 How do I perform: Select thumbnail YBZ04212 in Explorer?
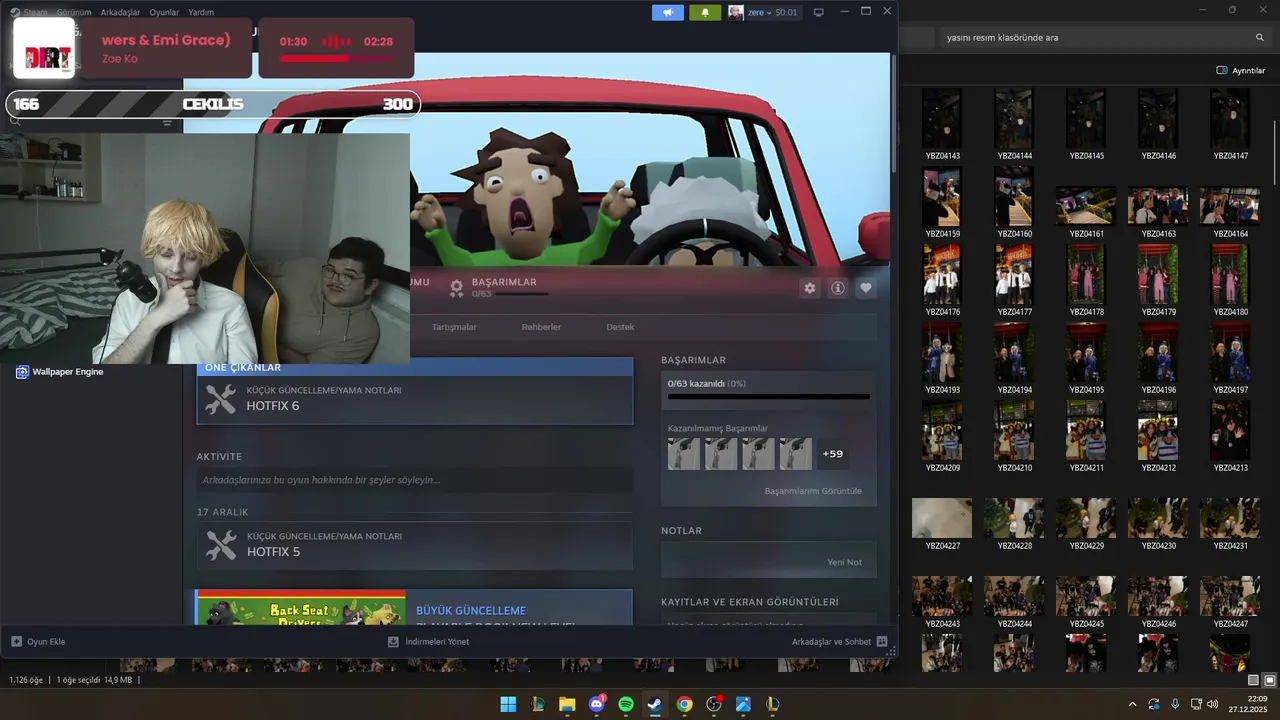pos(1158,436)
